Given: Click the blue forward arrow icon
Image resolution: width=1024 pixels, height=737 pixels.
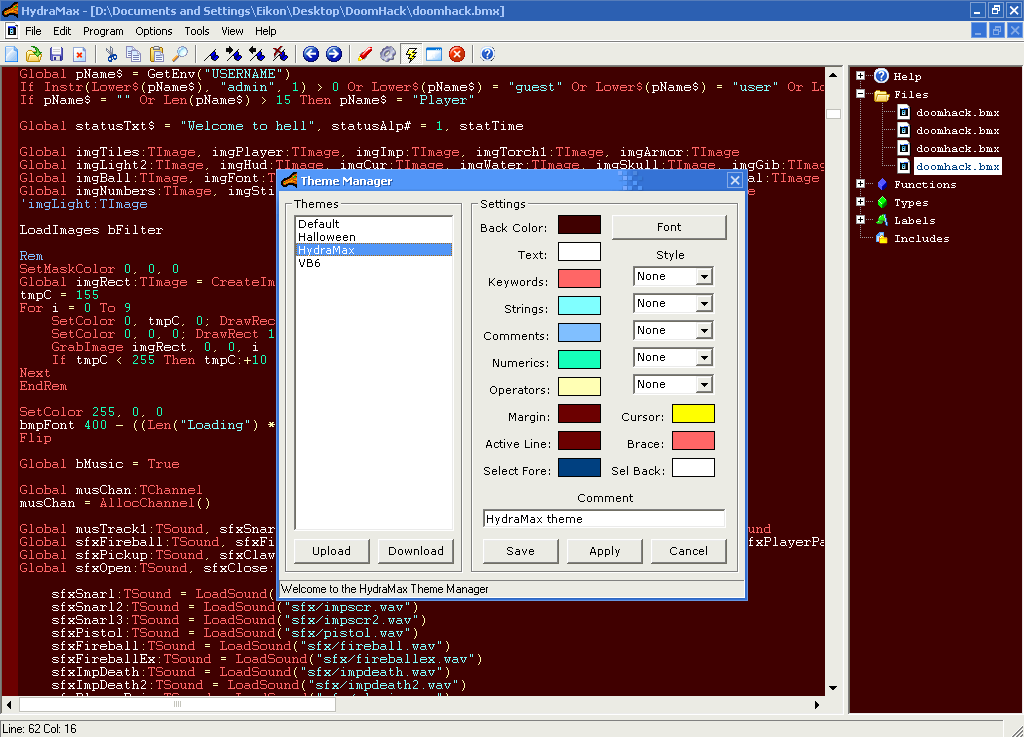Looking at the screenshot, I should tap(334, 54).
